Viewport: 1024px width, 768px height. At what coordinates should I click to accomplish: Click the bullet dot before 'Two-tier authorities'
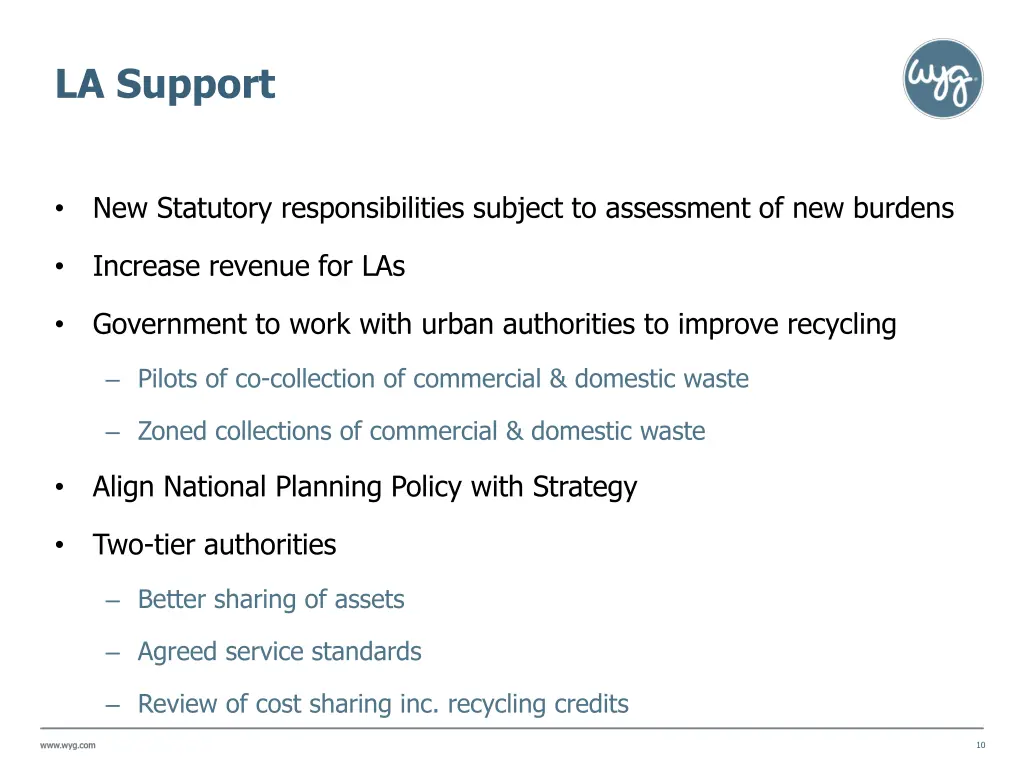pos(60,546)
